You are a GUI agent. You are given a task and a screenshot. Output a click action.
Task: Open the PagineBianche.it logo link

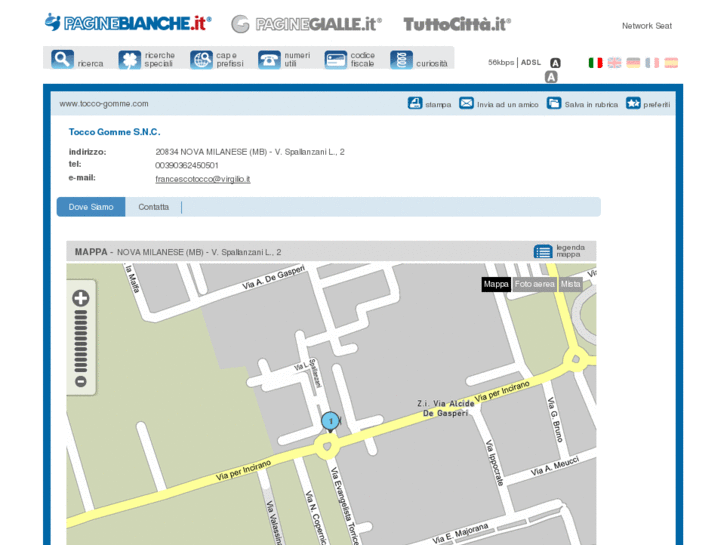click(x=128, y=23)
